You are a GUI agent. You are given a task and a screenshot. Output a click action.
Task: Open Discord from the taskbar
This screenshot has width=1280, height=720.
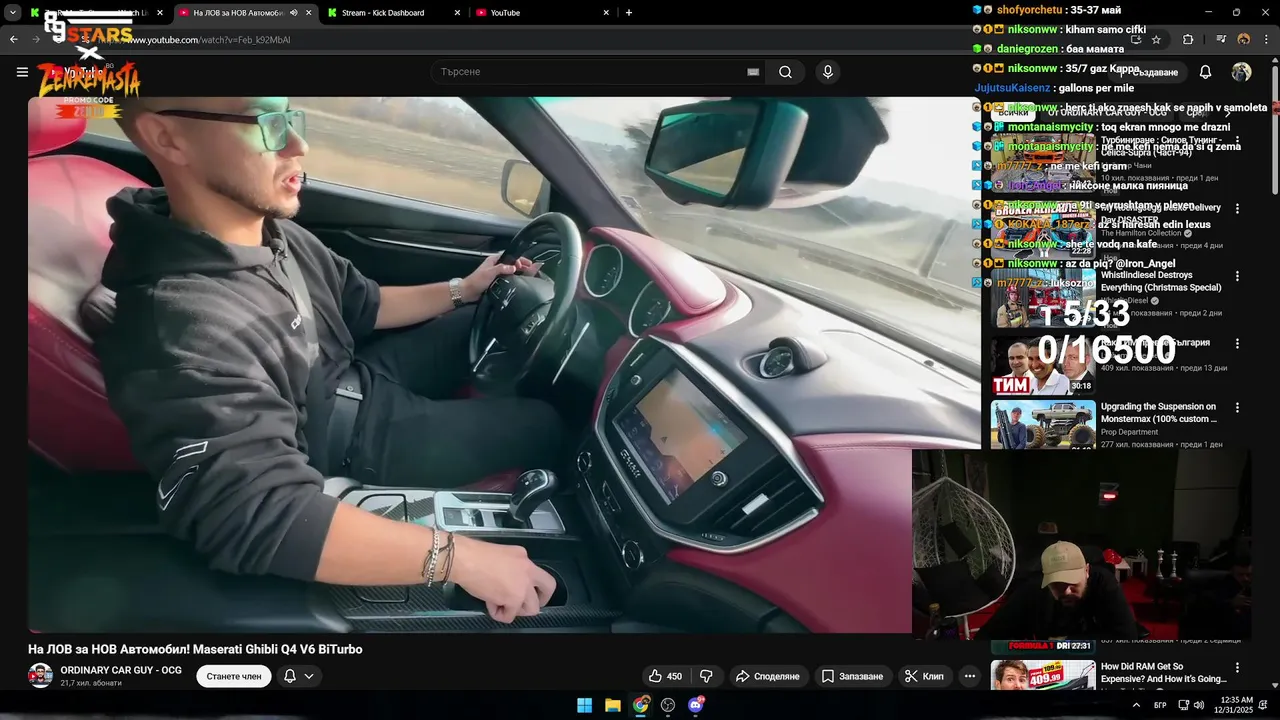(696, 705)
